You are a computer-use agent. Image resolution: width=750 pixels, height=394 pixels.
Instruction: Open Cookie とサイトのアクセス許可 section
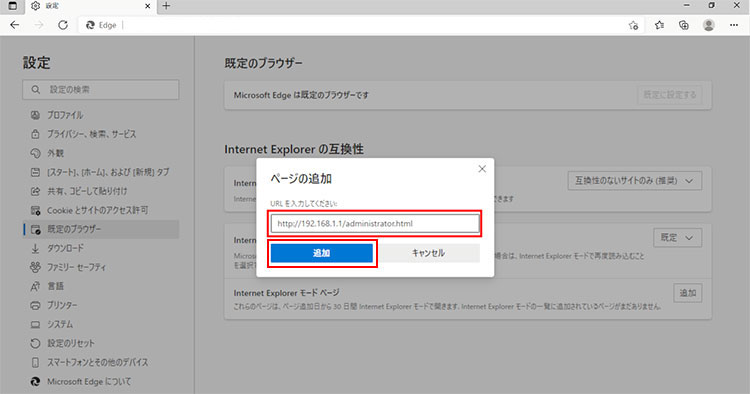[100, 210]
